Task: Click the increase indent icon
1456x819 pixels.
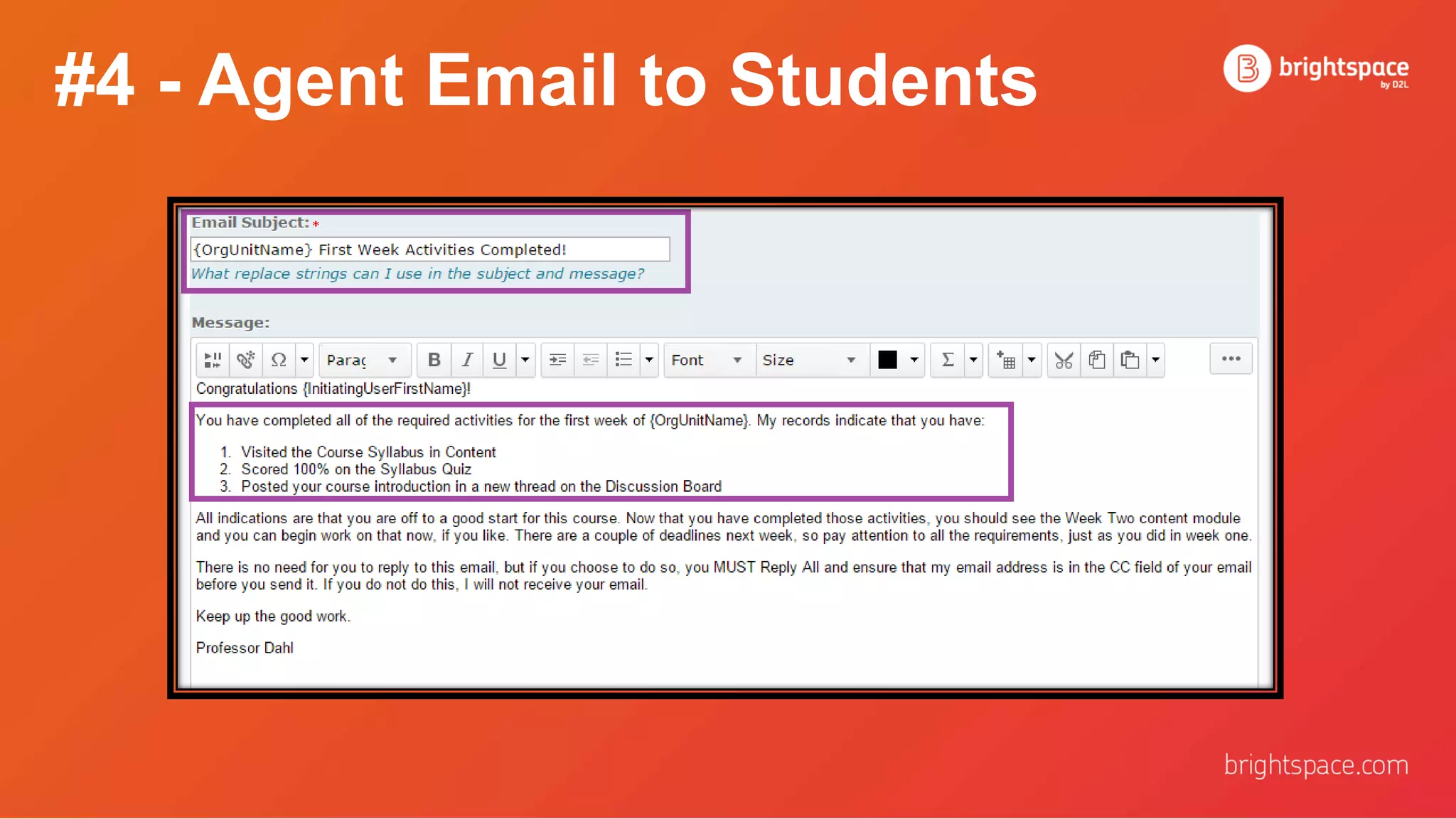Action: click(x=558, y=360)
